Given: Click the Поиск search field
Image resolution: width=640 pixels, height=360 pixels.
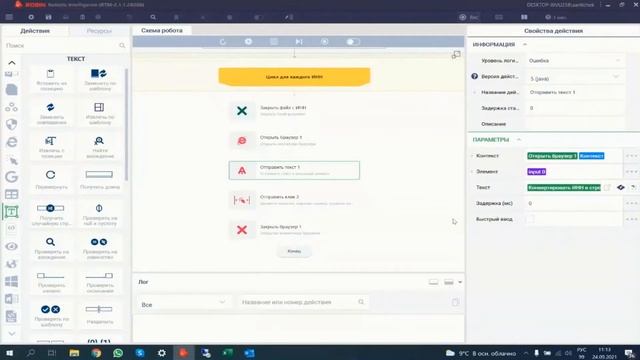Looking at the screenshot, I should 65,45.
